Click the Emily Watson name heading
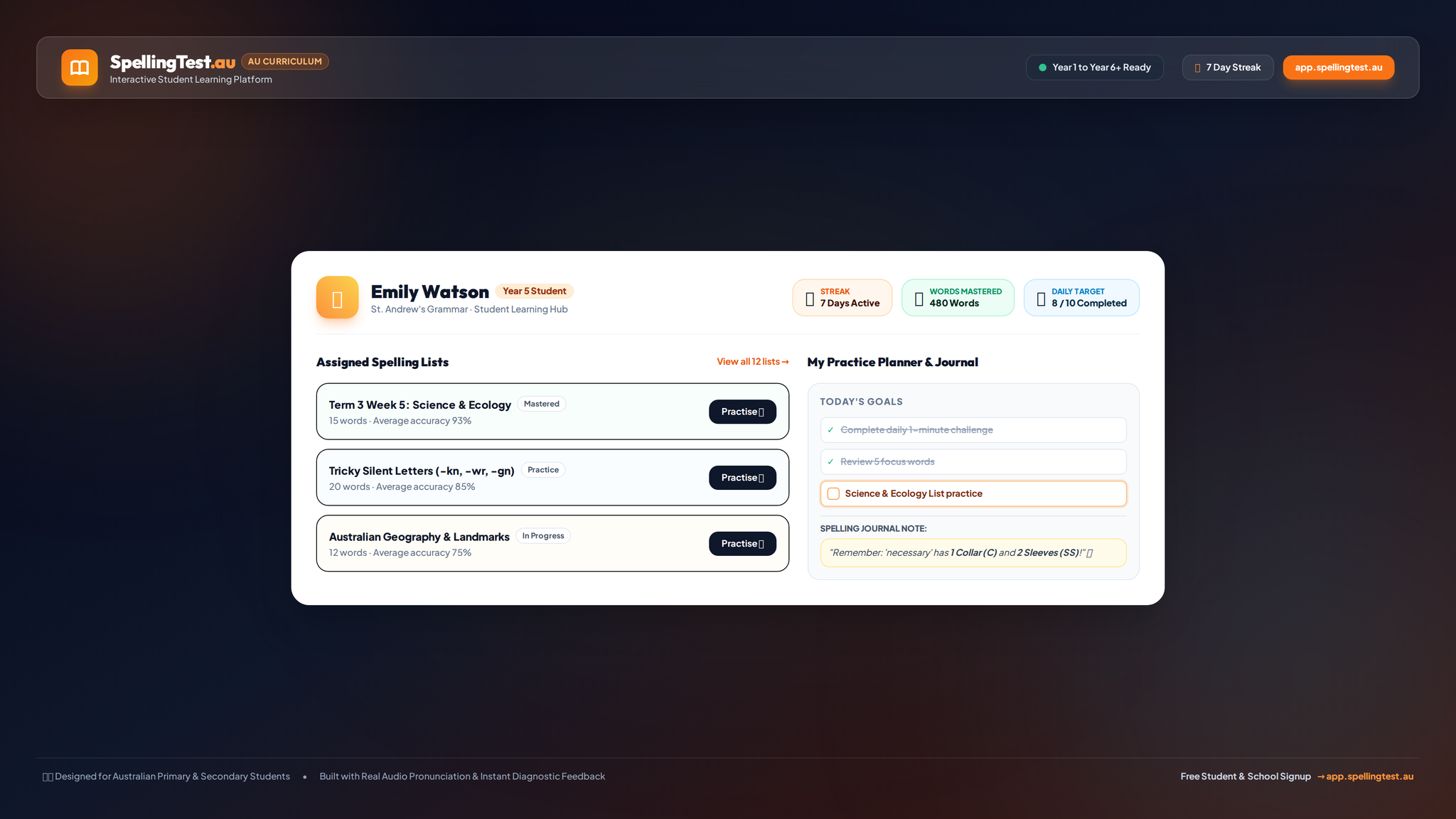 (430, 291)
